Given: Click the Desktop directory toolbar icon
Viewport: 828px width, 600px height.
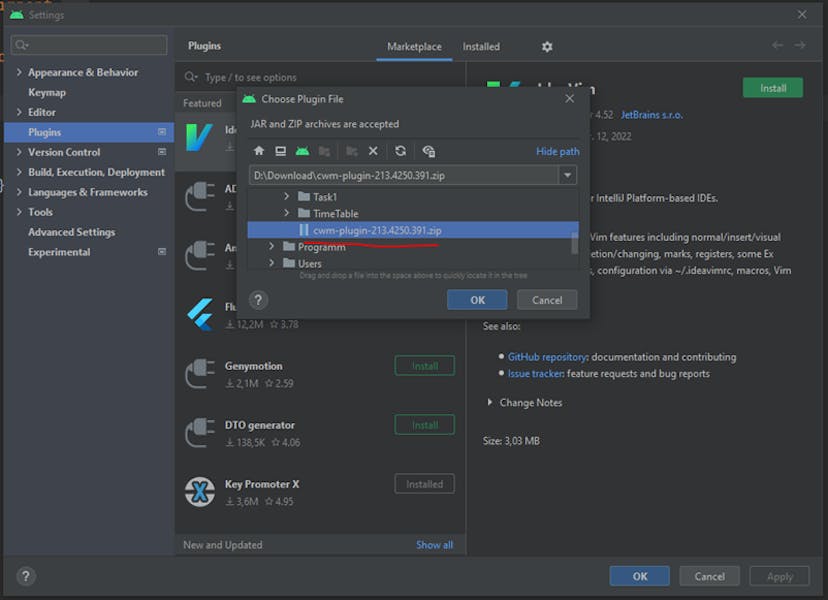Looking at the screenshot, I should (x=280, y=151).
